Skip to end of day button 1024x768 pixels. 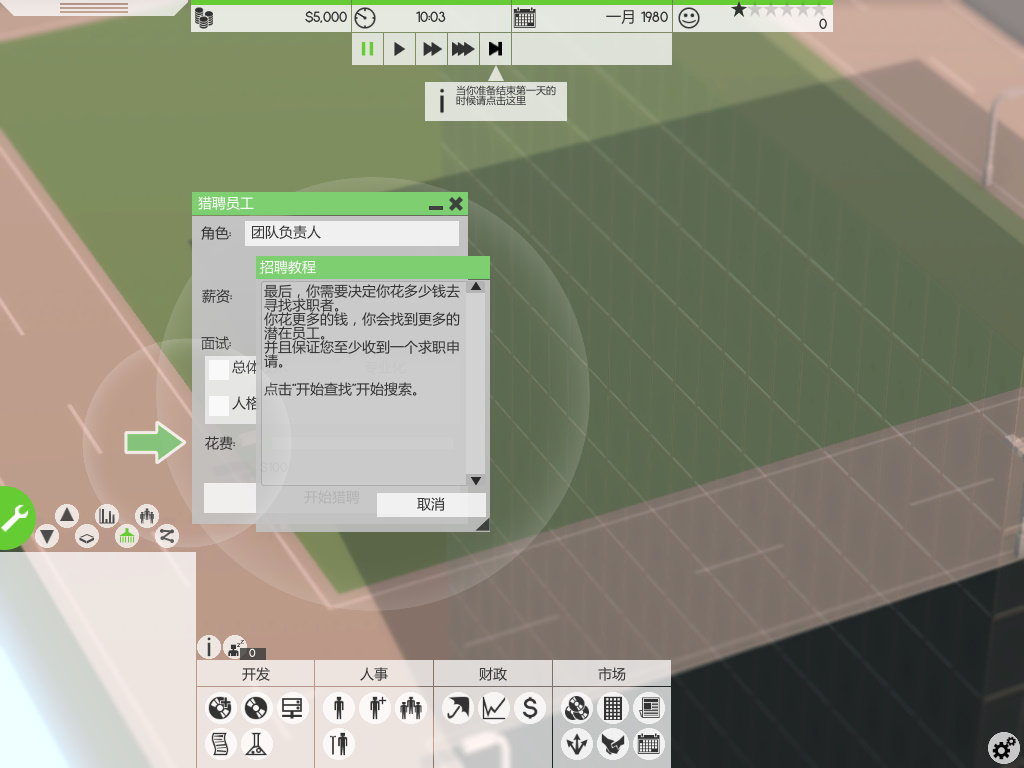495,48
